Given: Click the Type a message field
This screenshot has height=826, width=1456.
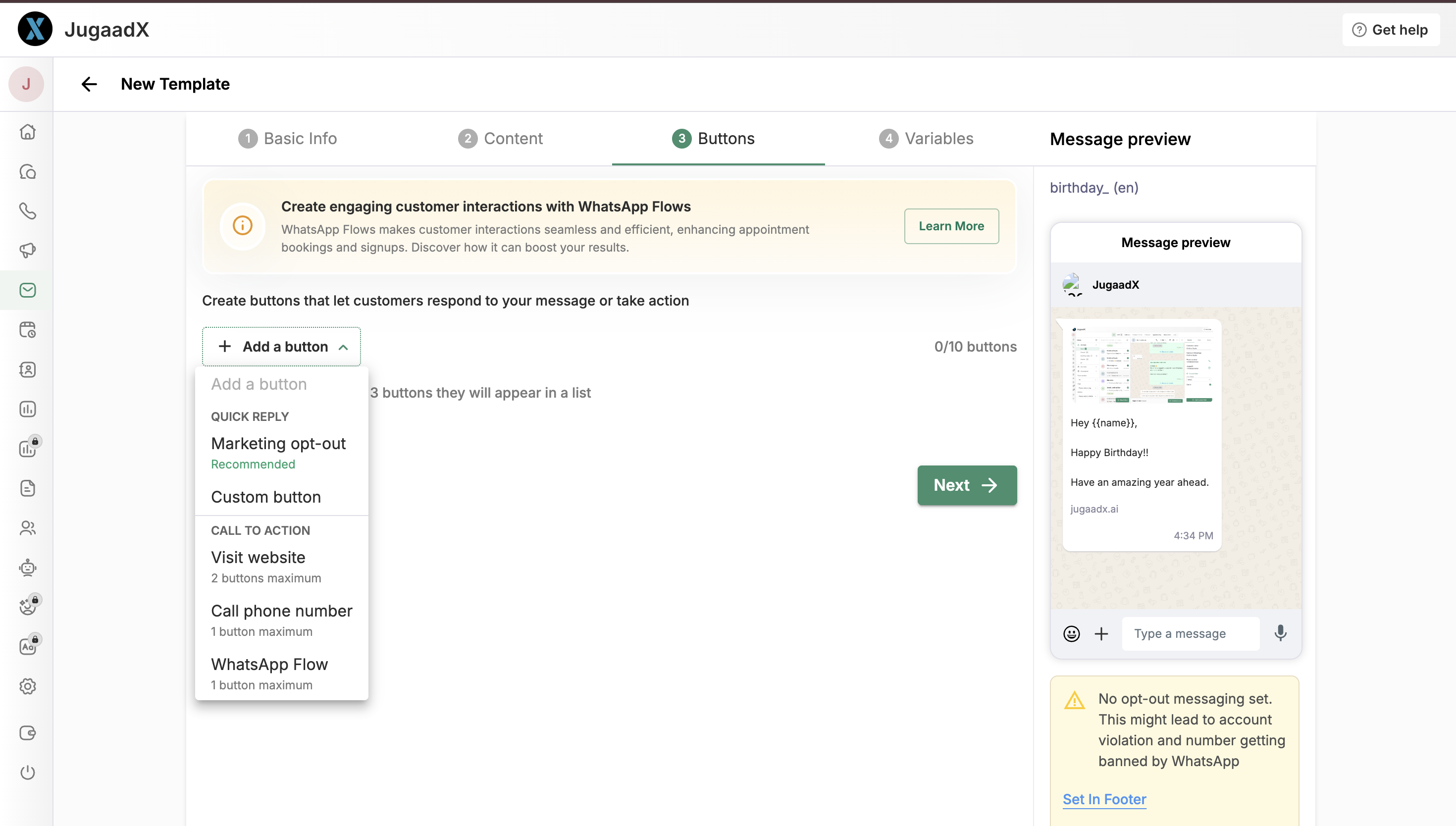Looking at the screenshot, I should point(1190,634).
